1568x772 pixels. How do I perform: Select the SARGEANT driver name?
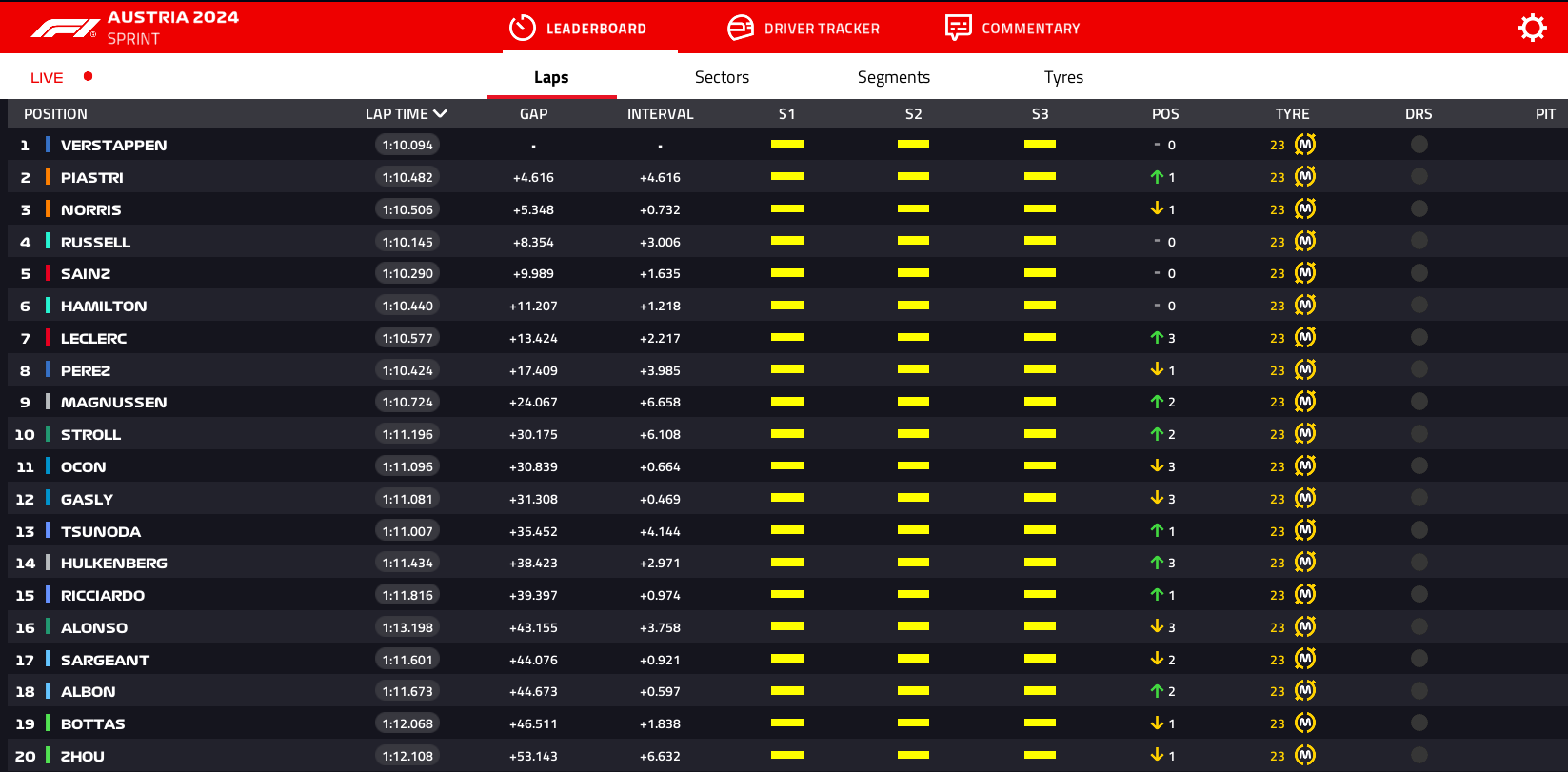105,660
